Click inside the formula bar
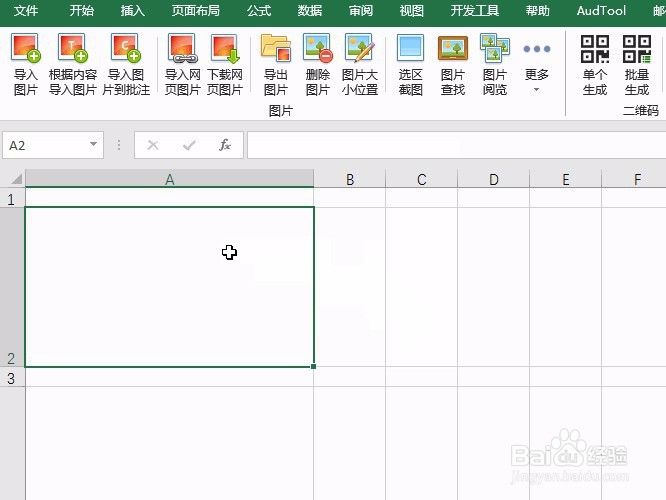 [456, 145]
